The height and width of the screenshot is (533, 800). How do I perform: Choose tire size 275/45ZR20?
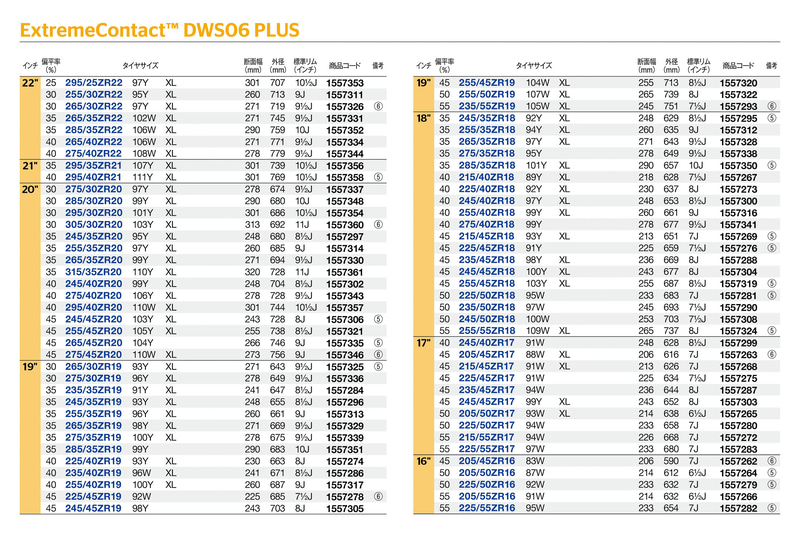point(94,354)
